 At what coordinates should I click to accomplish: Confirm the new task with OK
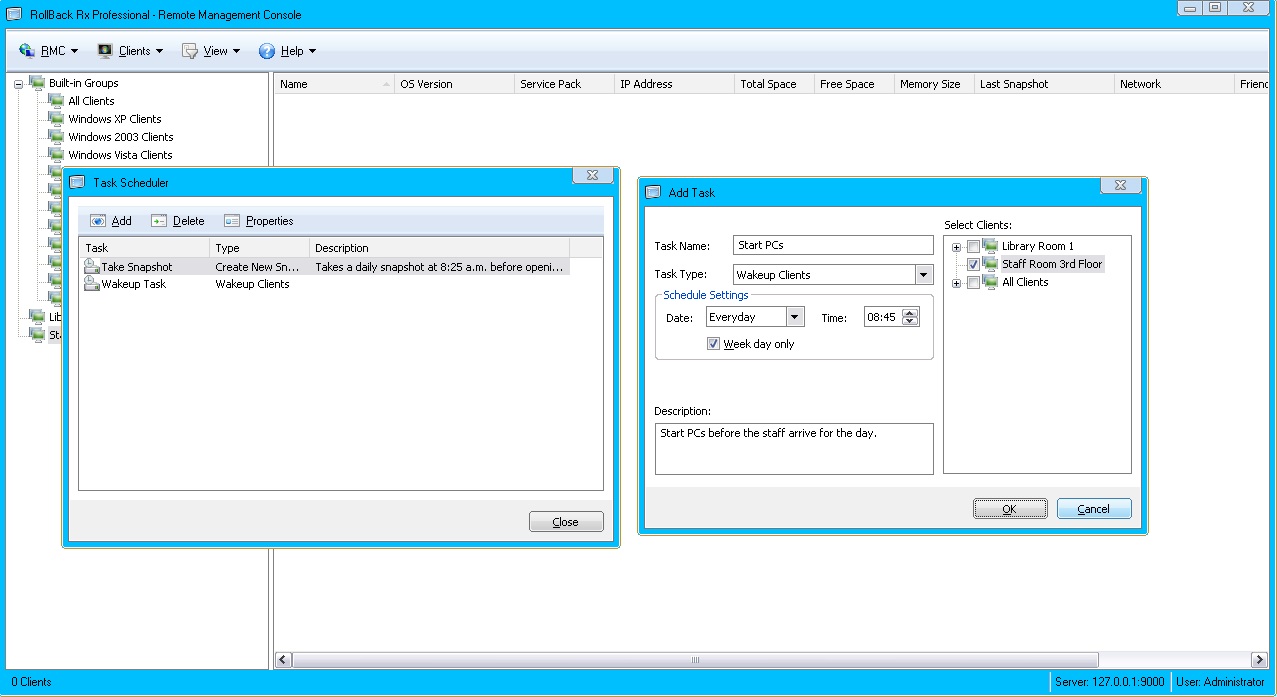click(x=1010, y=509)
